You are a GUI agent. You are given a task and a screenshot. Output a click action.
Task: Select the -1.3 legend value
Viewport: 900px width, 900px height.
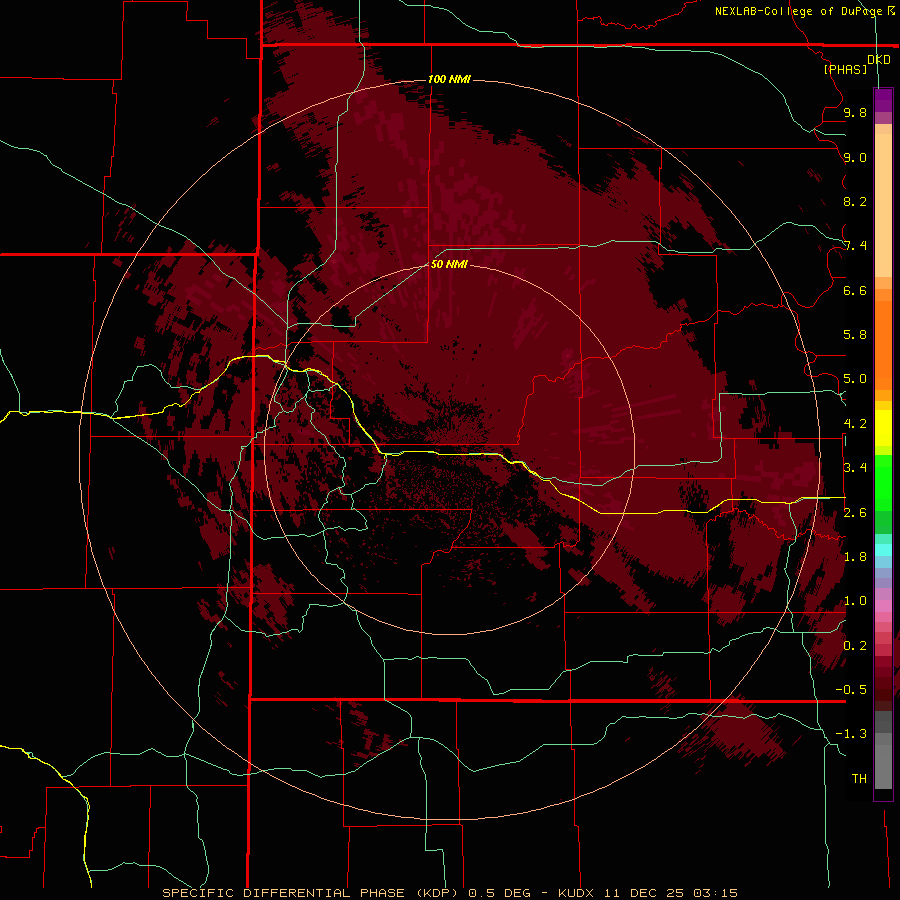[851, 734]
